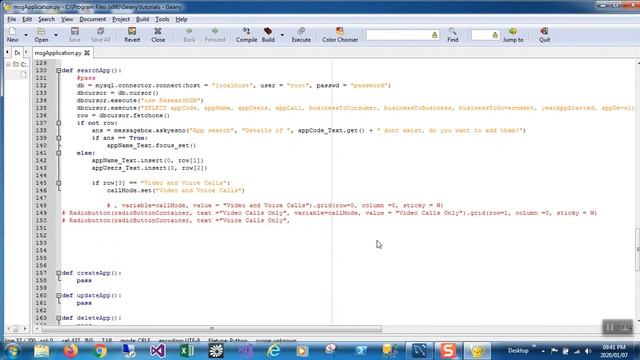Open the View menu
Screen dimensions: 640x360
click(67, 19)
